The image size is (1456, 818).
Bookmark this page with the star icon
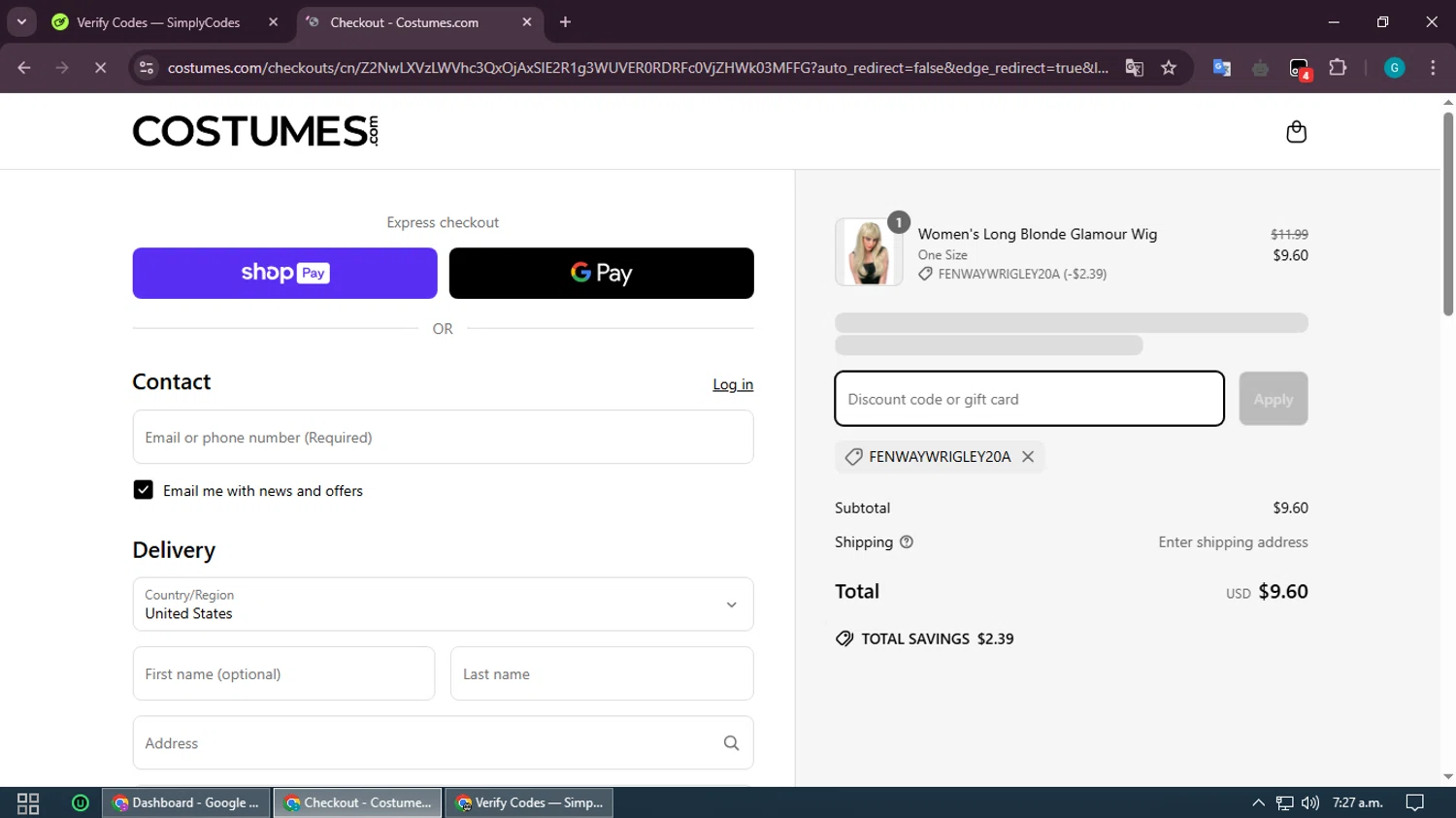[1169, 68]
